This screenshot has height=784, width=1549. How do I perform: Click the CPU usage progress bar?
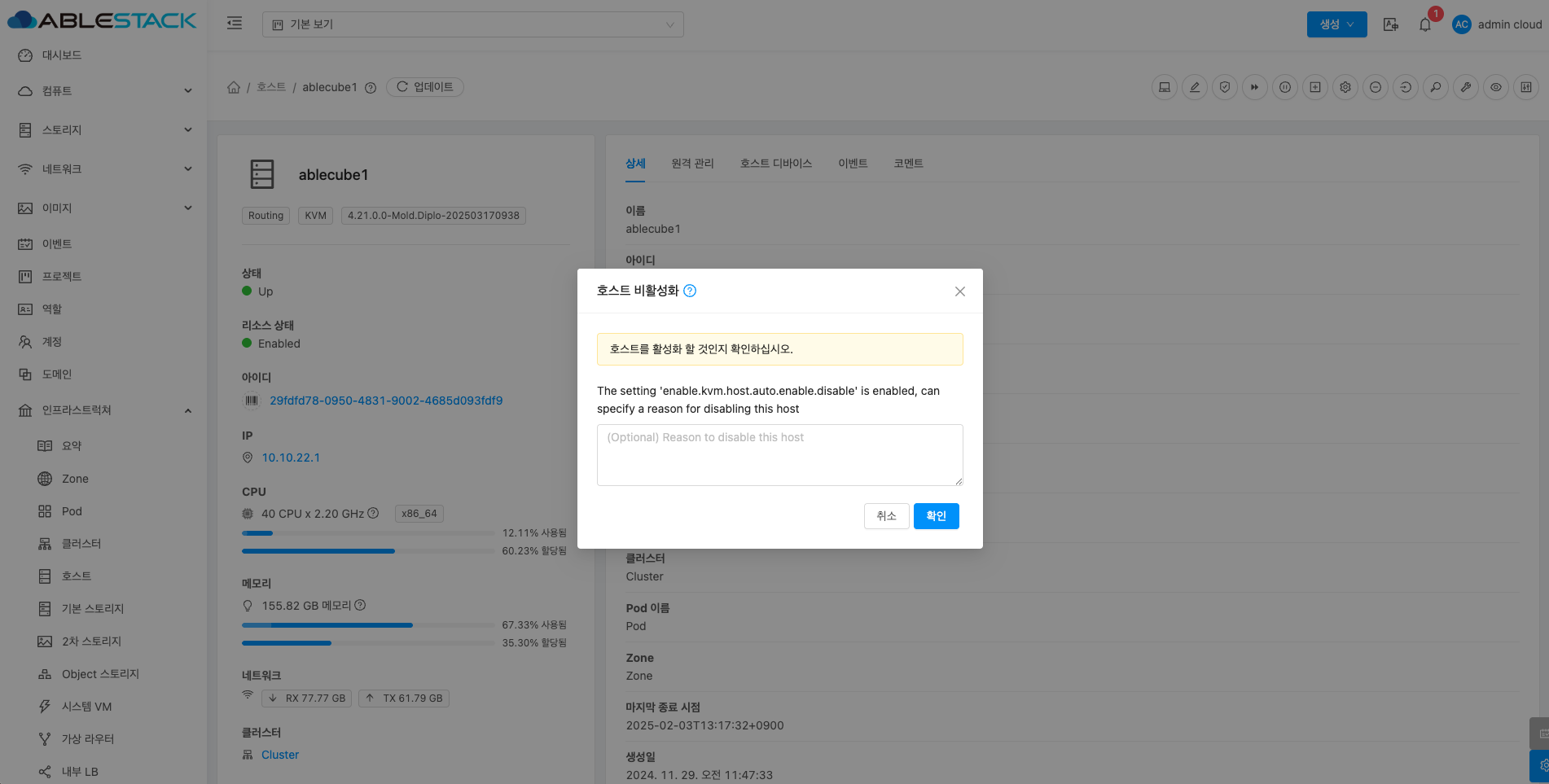(368, 533)
